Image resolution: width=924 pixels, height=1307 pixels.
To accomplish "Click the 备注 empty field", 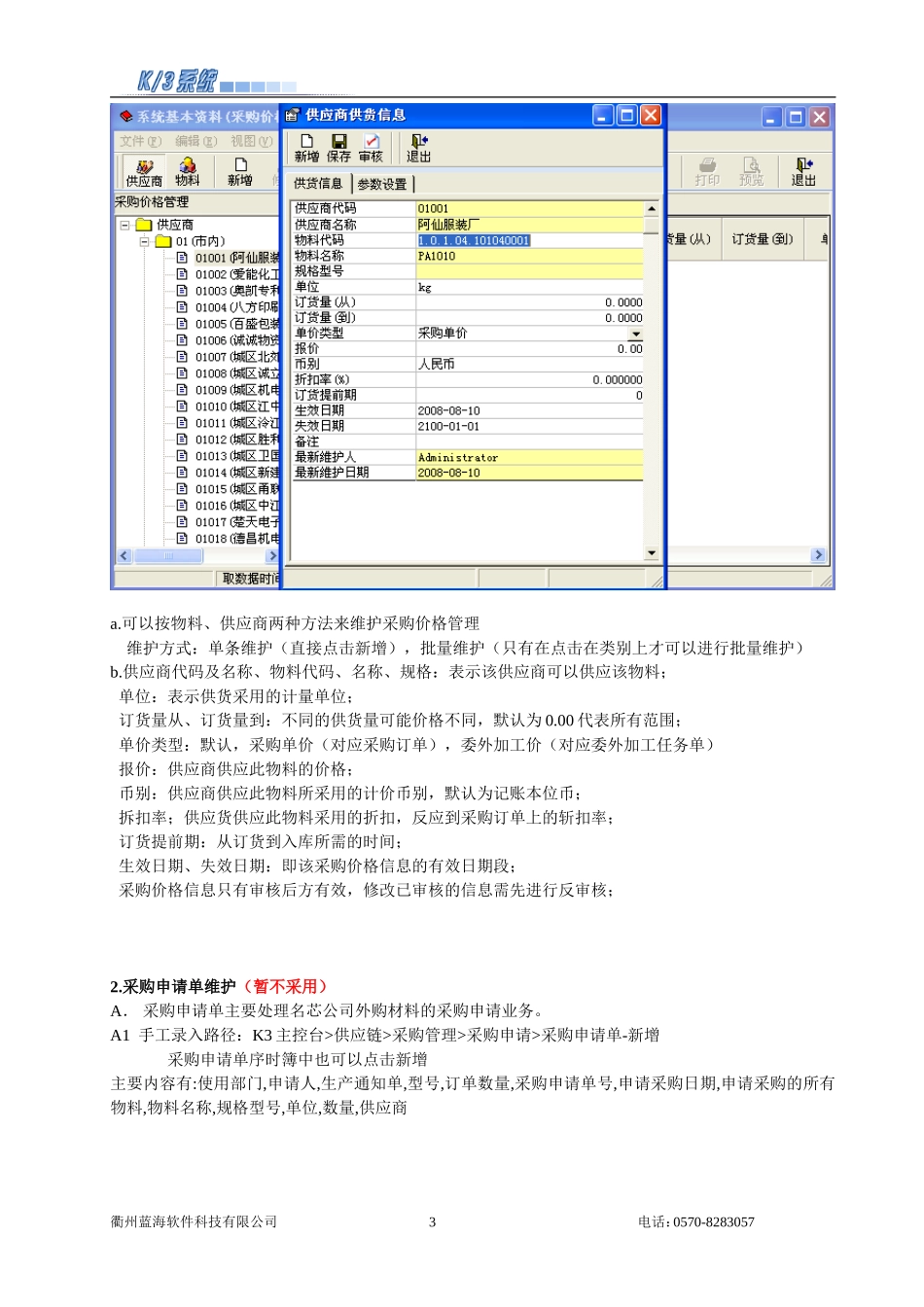I will tap(529, 442).
